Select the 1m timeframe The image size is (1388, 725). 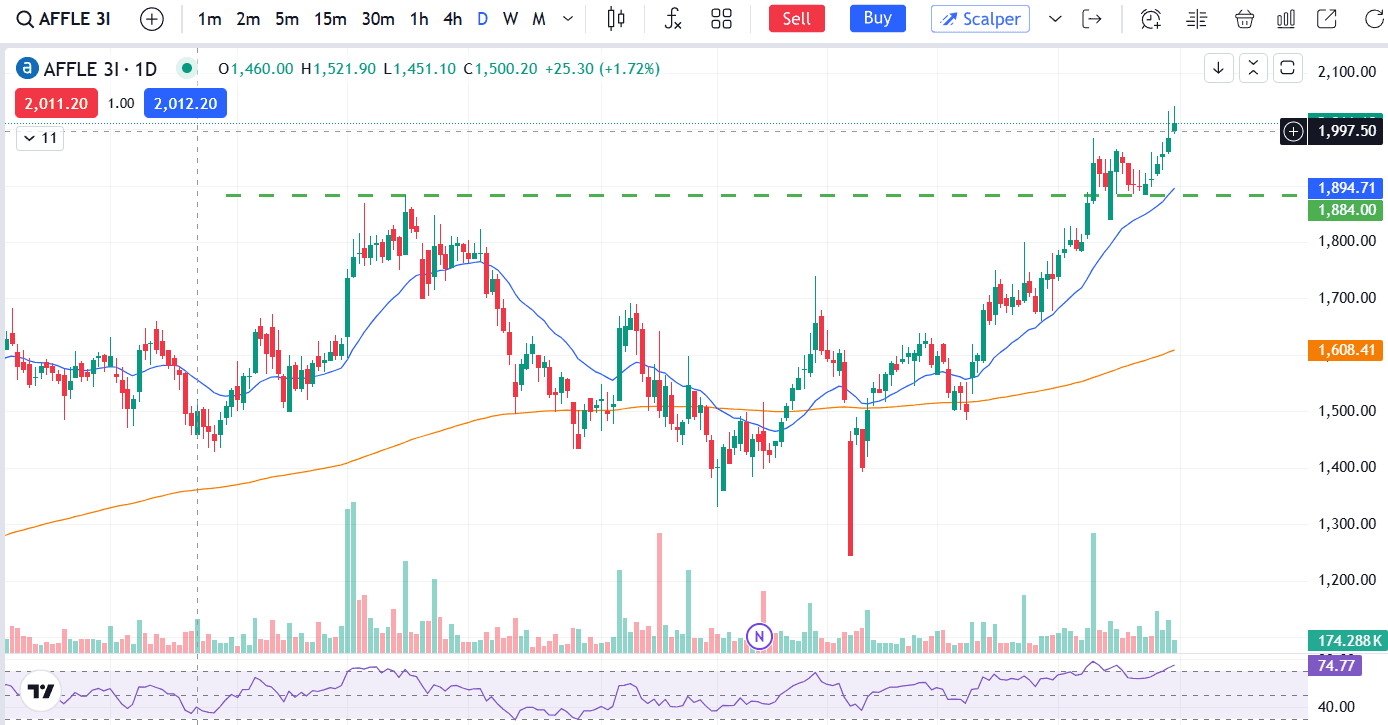(209, 18)
